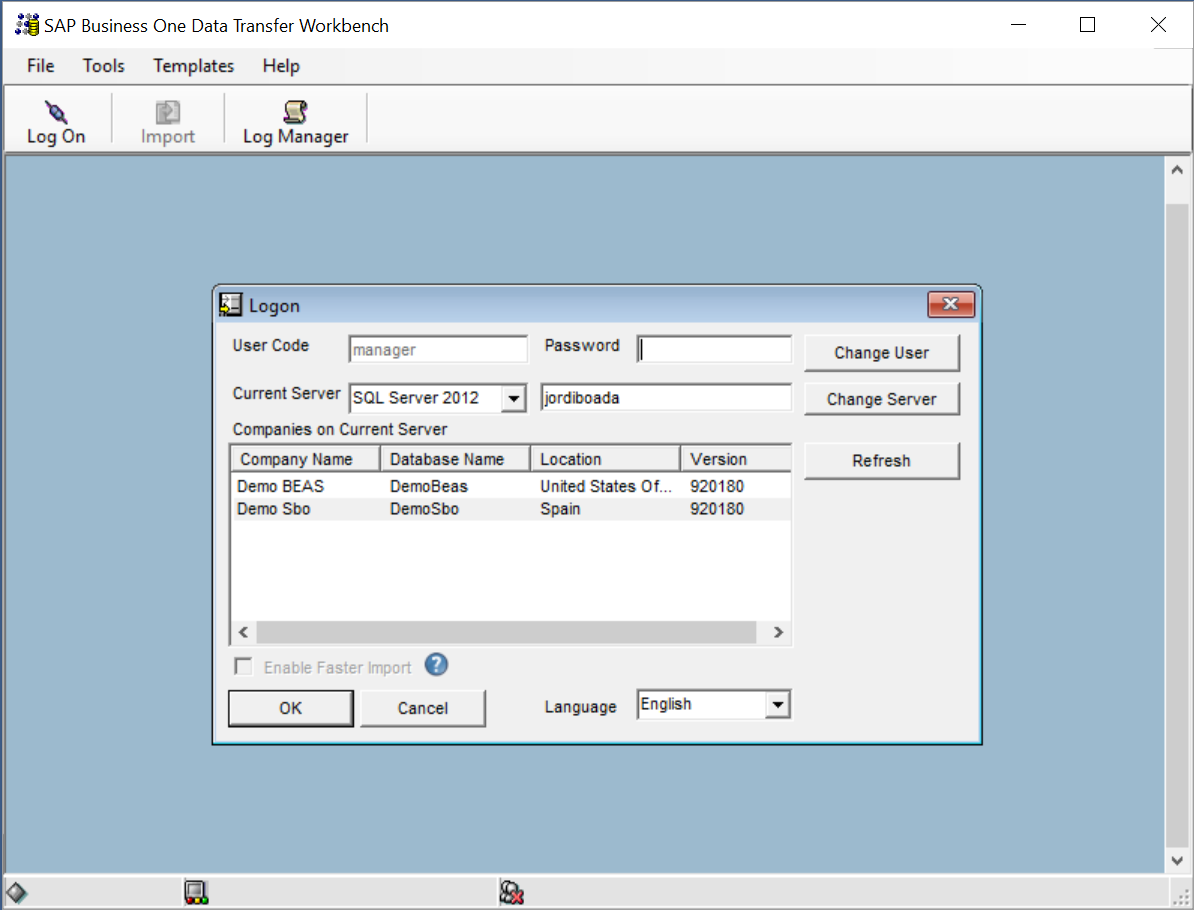
Task: Open the File menu
Action: point(40,66)
